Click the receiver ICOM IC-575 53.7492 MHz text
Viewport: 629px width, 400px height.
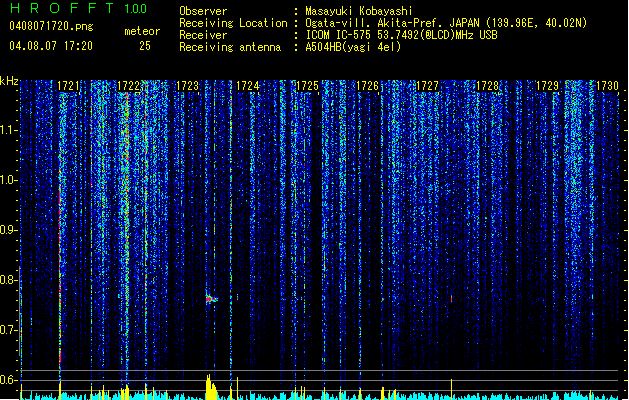click(401, 35)
